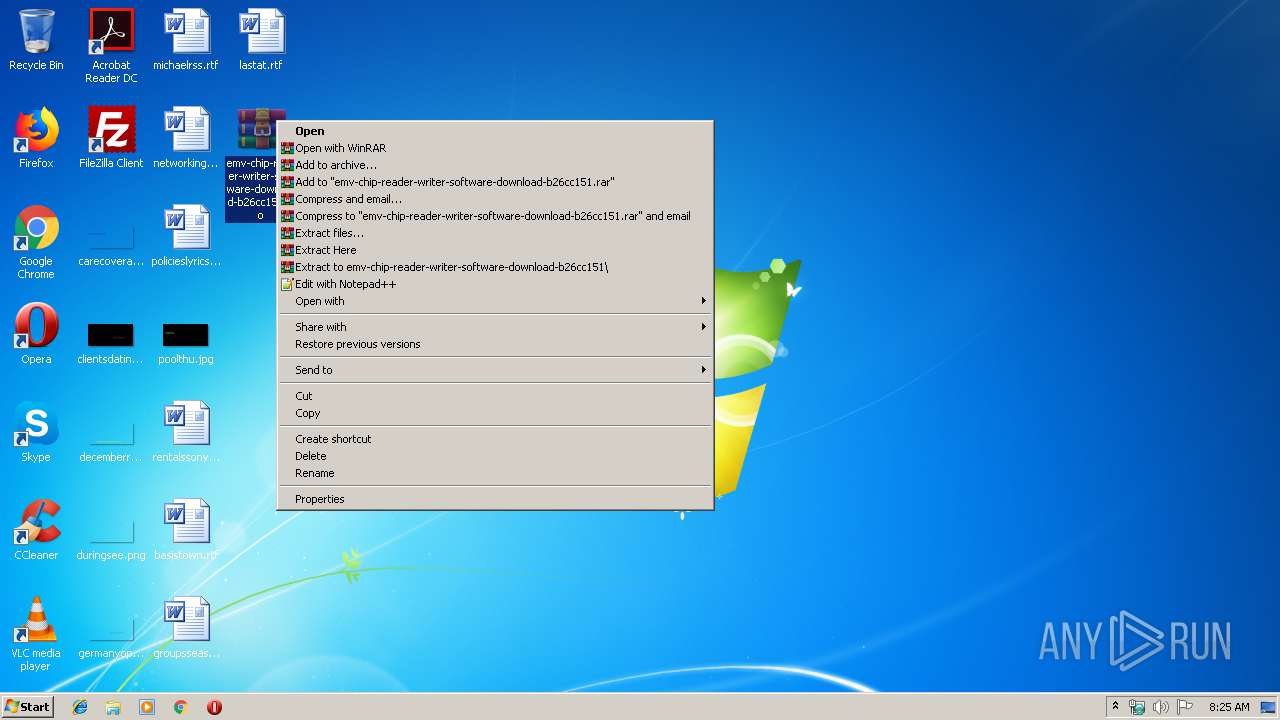
Task: Click the taskbar clock 8:25 AM
Action: (1229, 707)
